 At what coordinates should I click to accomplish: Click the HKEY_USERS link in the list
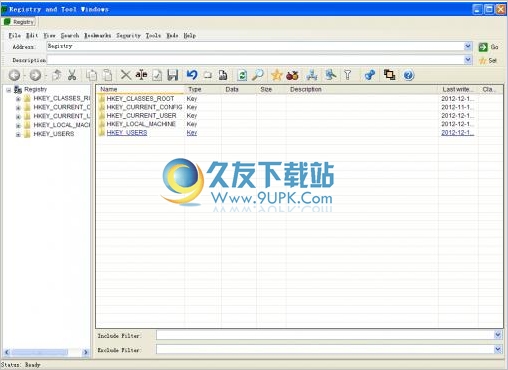tap(127, 133)
